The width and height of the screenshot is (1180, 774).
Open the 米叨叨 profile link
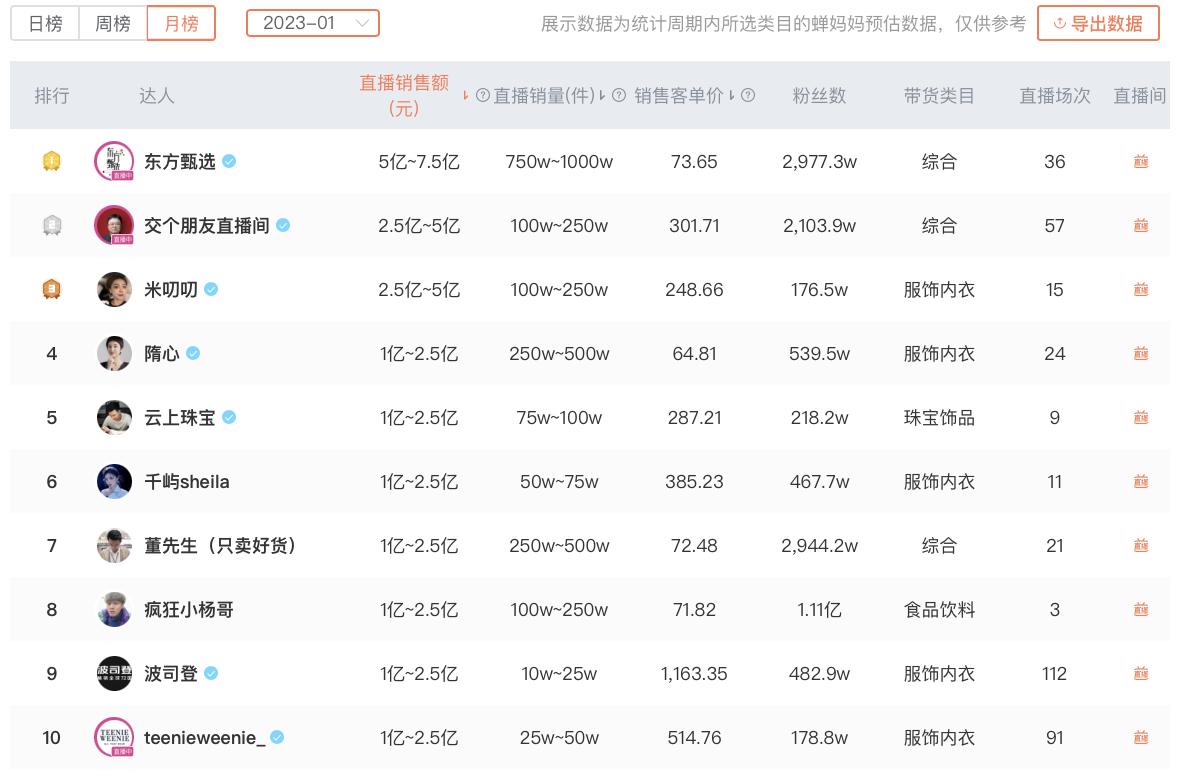click(171, 289)
